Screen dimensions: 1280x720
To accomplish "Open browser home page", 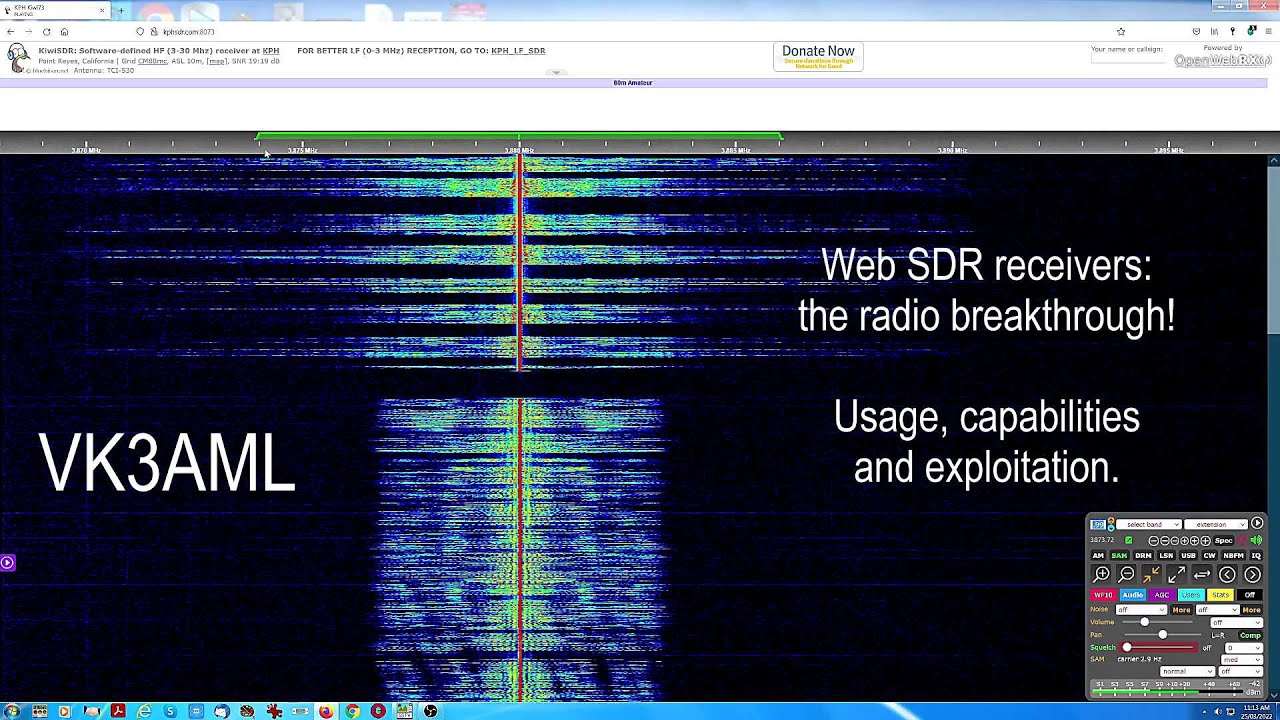I will pyautogui.click(x=64, y=32).
